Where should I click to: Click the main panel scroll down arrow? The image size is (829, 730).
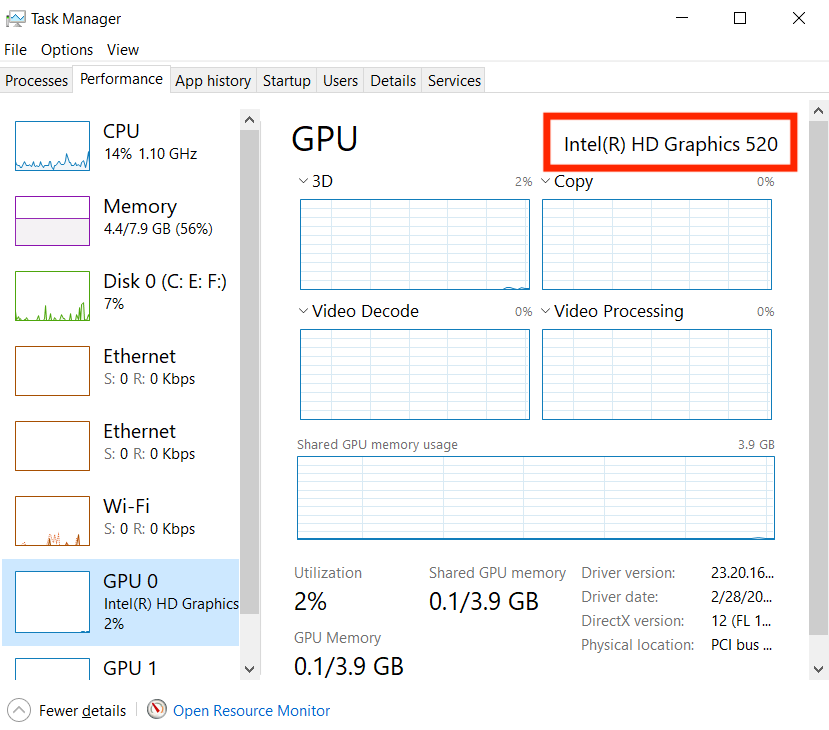pyautogui.click(x=818, y=669)
